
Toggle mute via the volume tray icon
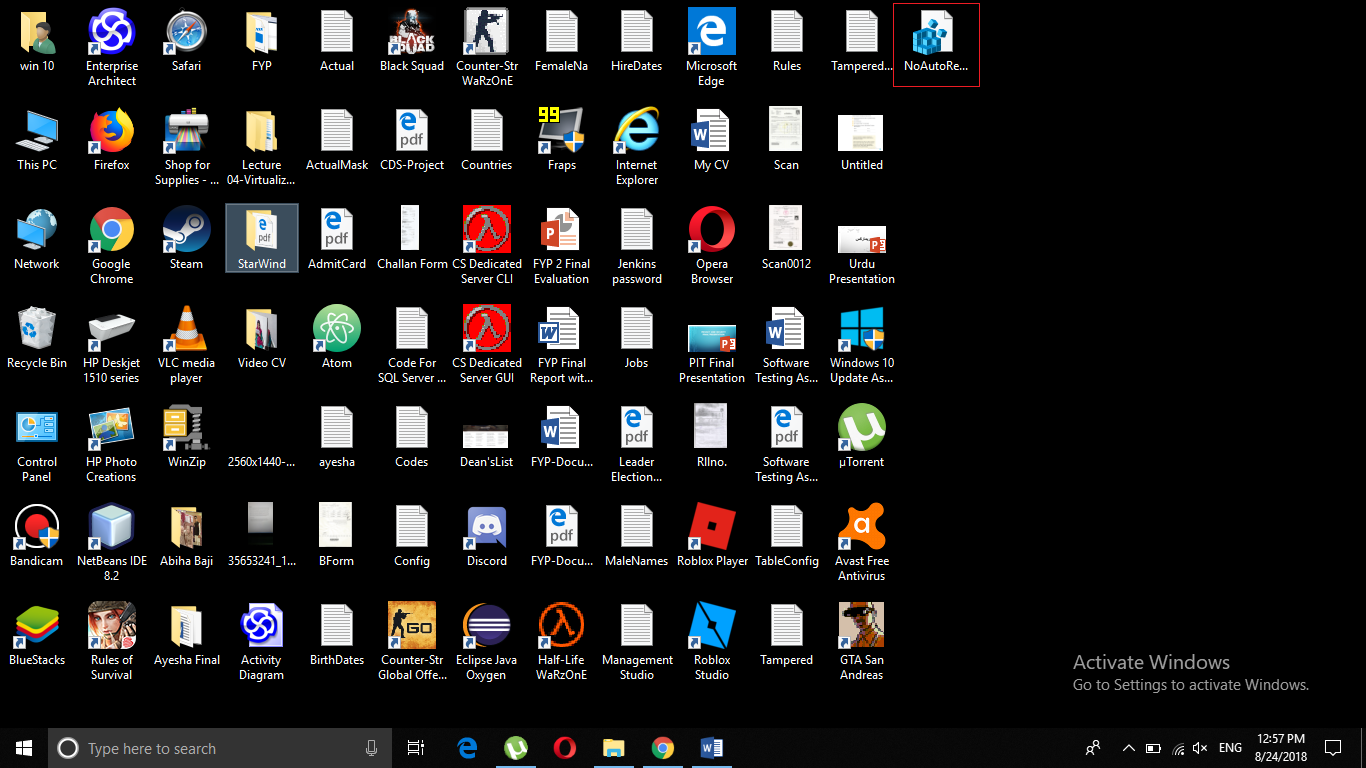[1199, 748]
